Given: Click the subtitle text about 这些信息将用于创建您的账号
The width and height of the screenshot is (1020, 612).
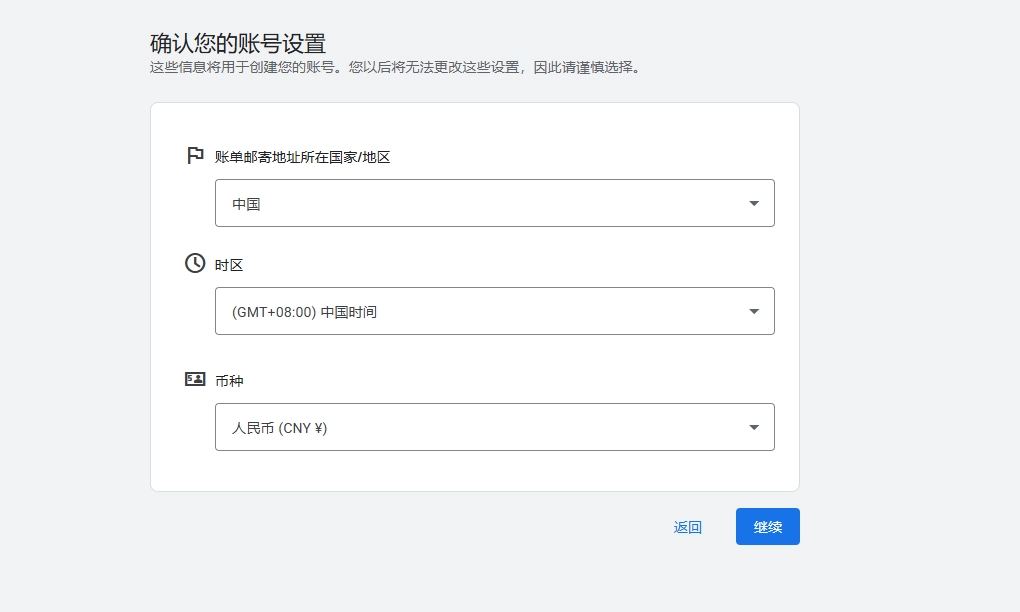Looking at the screenshot, I should 395,67.
